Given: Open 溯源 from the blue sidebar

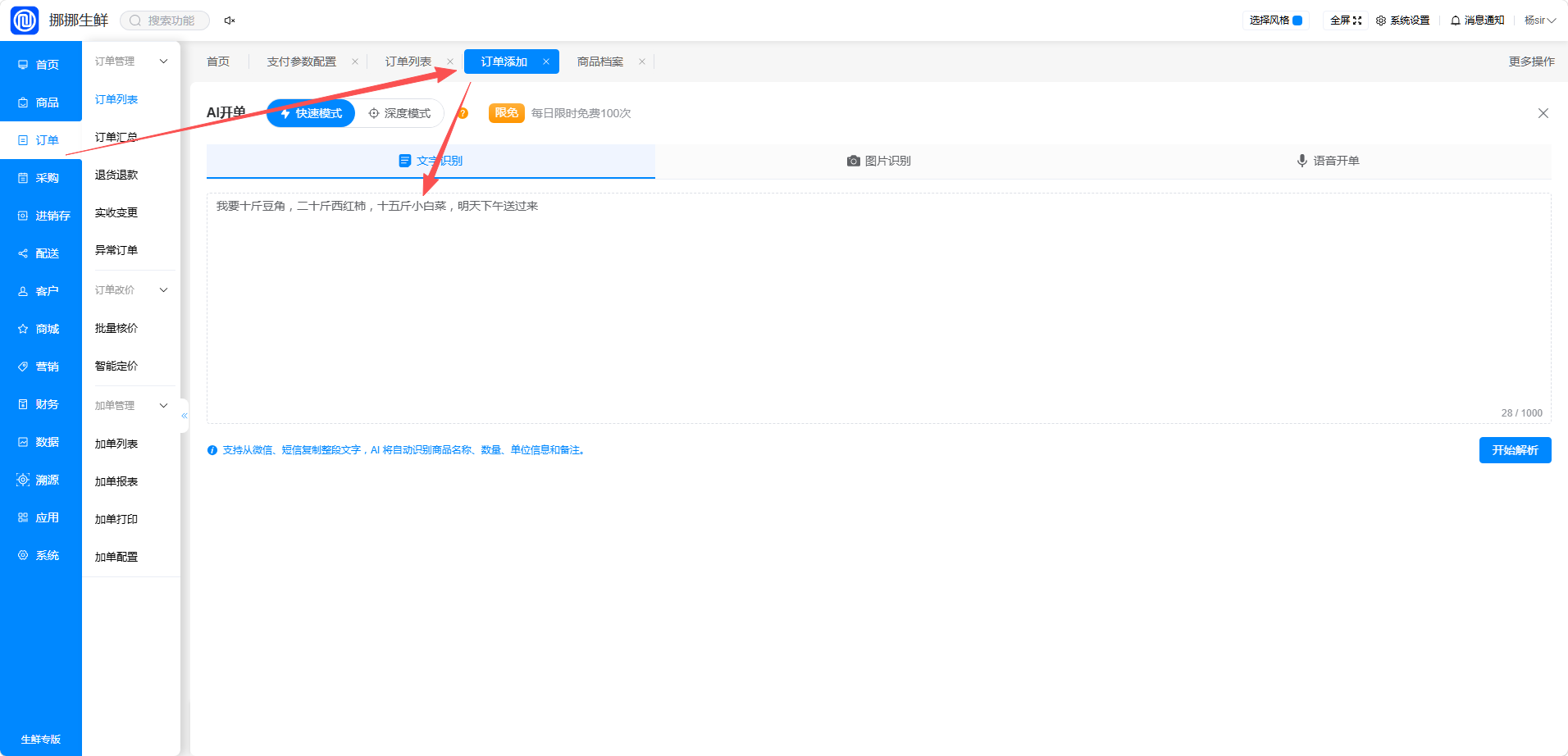Looking at the screenshot, I should coord(40,480).
